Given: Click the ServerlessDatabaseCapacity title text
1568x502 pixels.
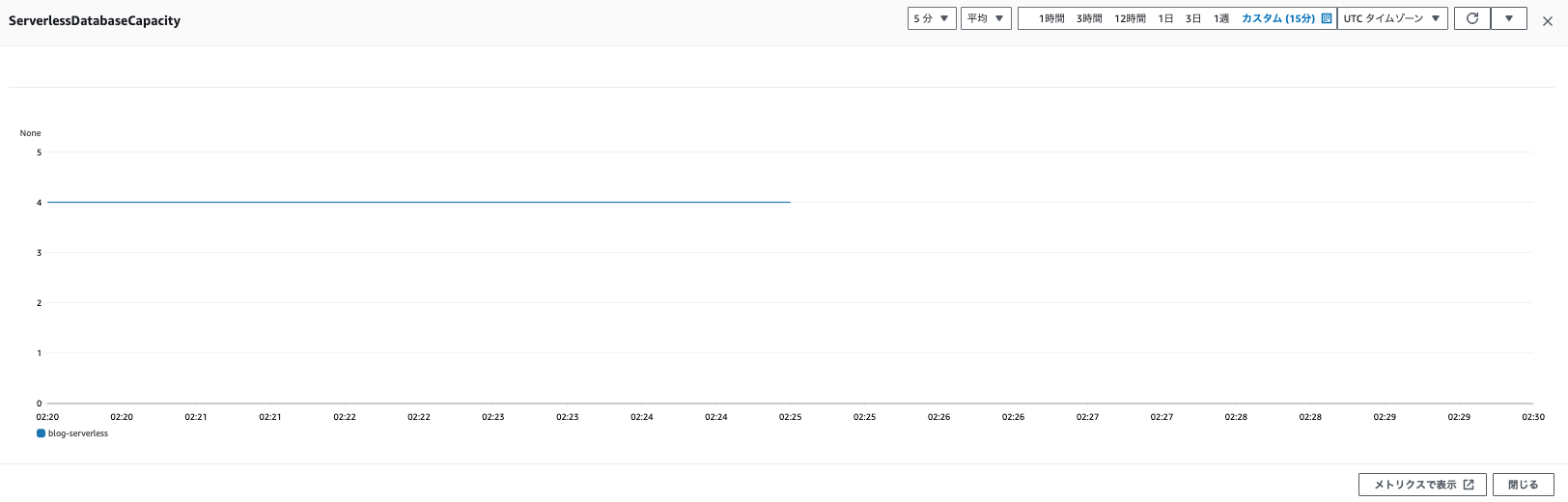Looking at the screenshot, I should pyautogui.click(x=95, y=20).
